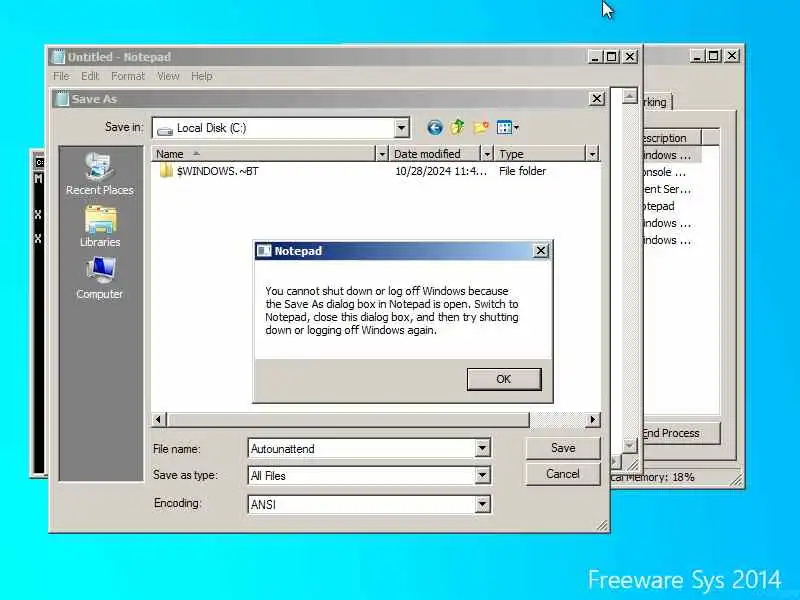Select the 'ent Ser…' row in Task Manager

coord(671,189)
